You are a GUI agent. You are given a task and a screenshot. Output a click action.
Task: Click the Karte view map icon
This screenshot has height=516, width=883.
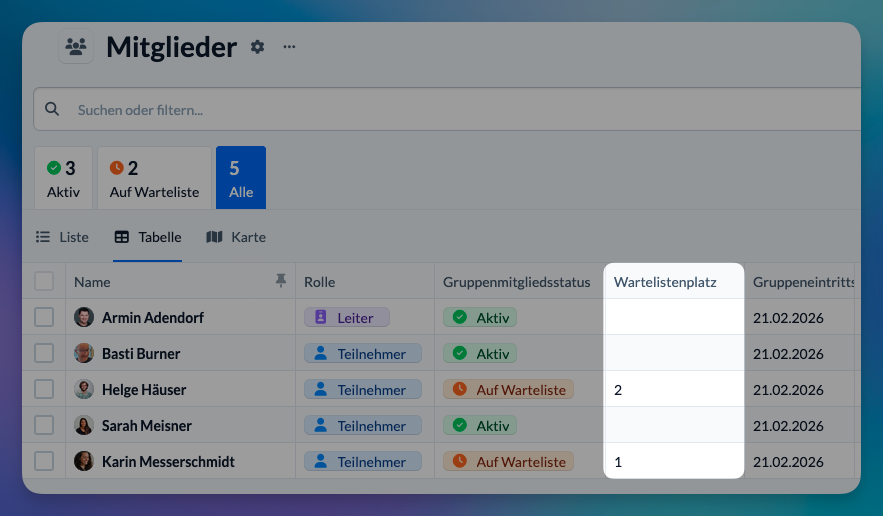pyautogui.click(x=214, y=237)
